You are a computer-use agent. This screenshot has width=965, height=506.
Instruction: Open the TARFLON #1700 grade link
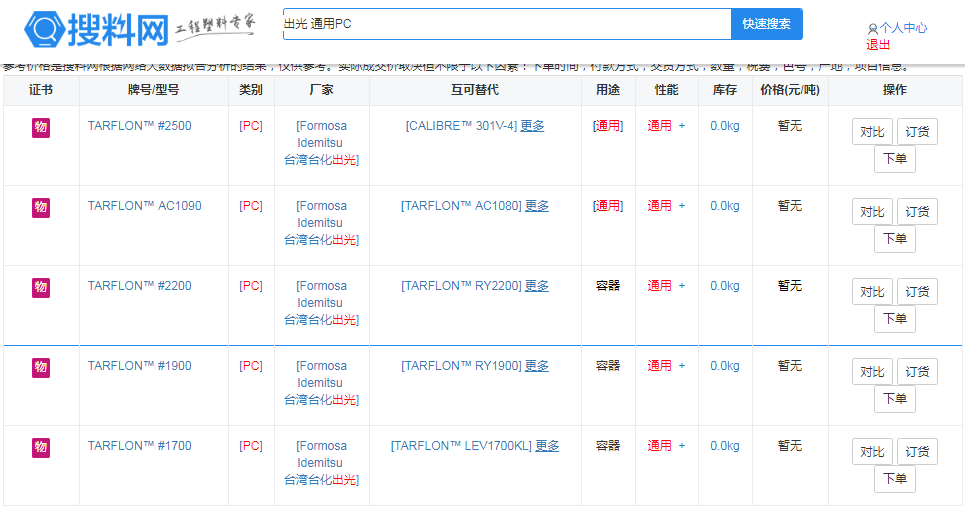click(139, 446)
